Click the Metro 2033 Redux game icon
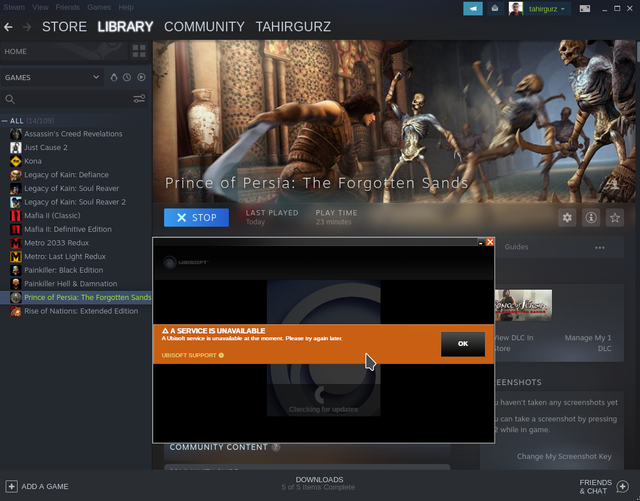Viewport: 640px width, 501px height. 16,243
